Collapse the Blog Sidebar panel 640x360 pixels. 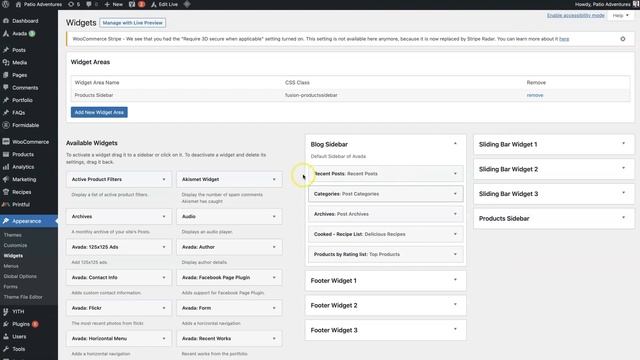coord(455,144)
